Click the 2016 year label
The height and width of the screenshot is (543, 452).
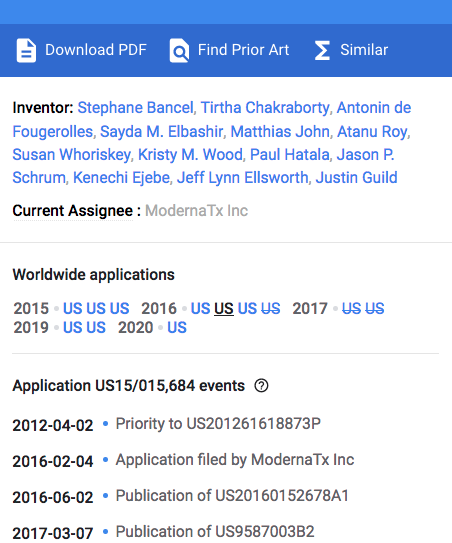click(x=159, y=309)
